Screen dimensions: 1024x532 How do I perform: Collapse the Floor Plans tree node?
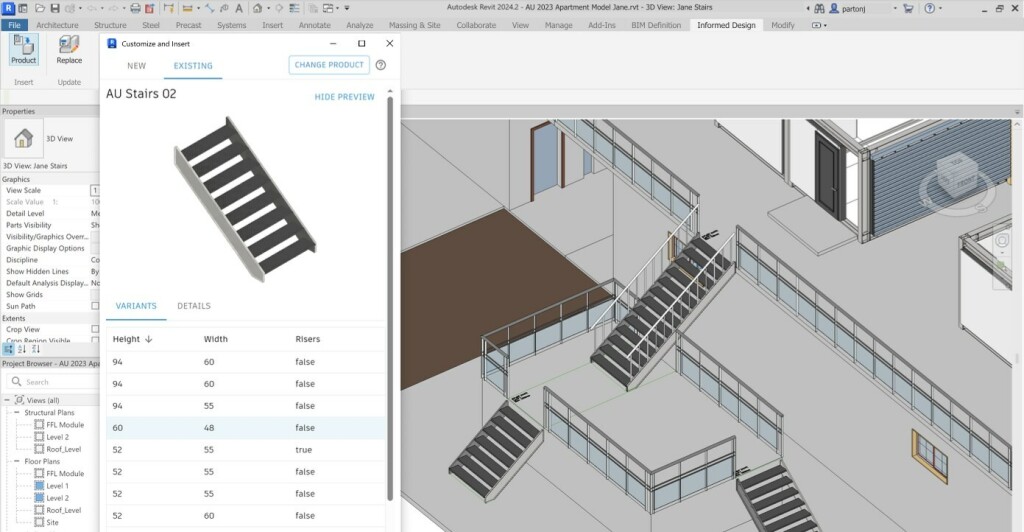(x=17, y=461)
